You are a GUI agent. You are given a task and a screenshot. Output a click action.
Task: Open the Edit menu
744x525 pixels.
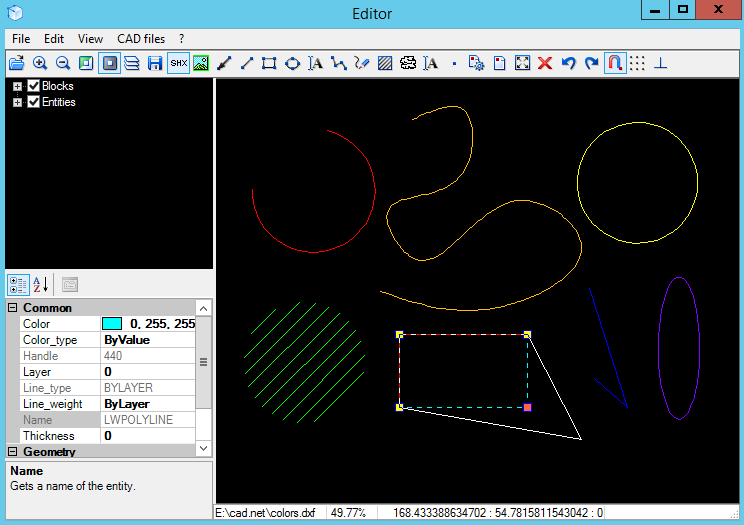coord(54,39)
